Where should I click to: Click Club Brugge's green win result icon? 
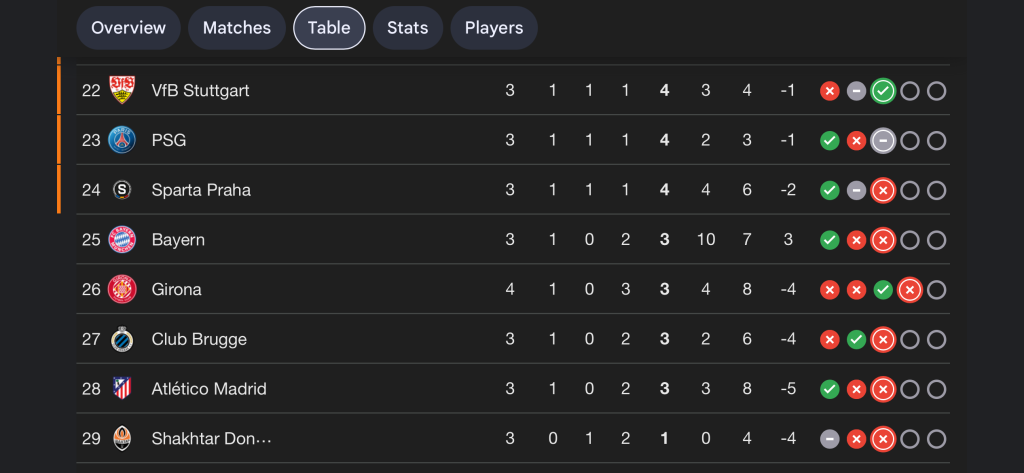pyautogui.click(x=856, y=340)
